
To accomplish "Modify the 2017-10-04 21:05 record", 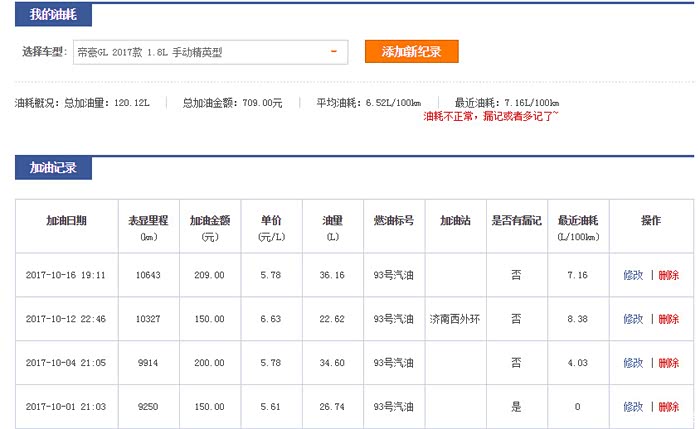I will click(x=632, y=363).
